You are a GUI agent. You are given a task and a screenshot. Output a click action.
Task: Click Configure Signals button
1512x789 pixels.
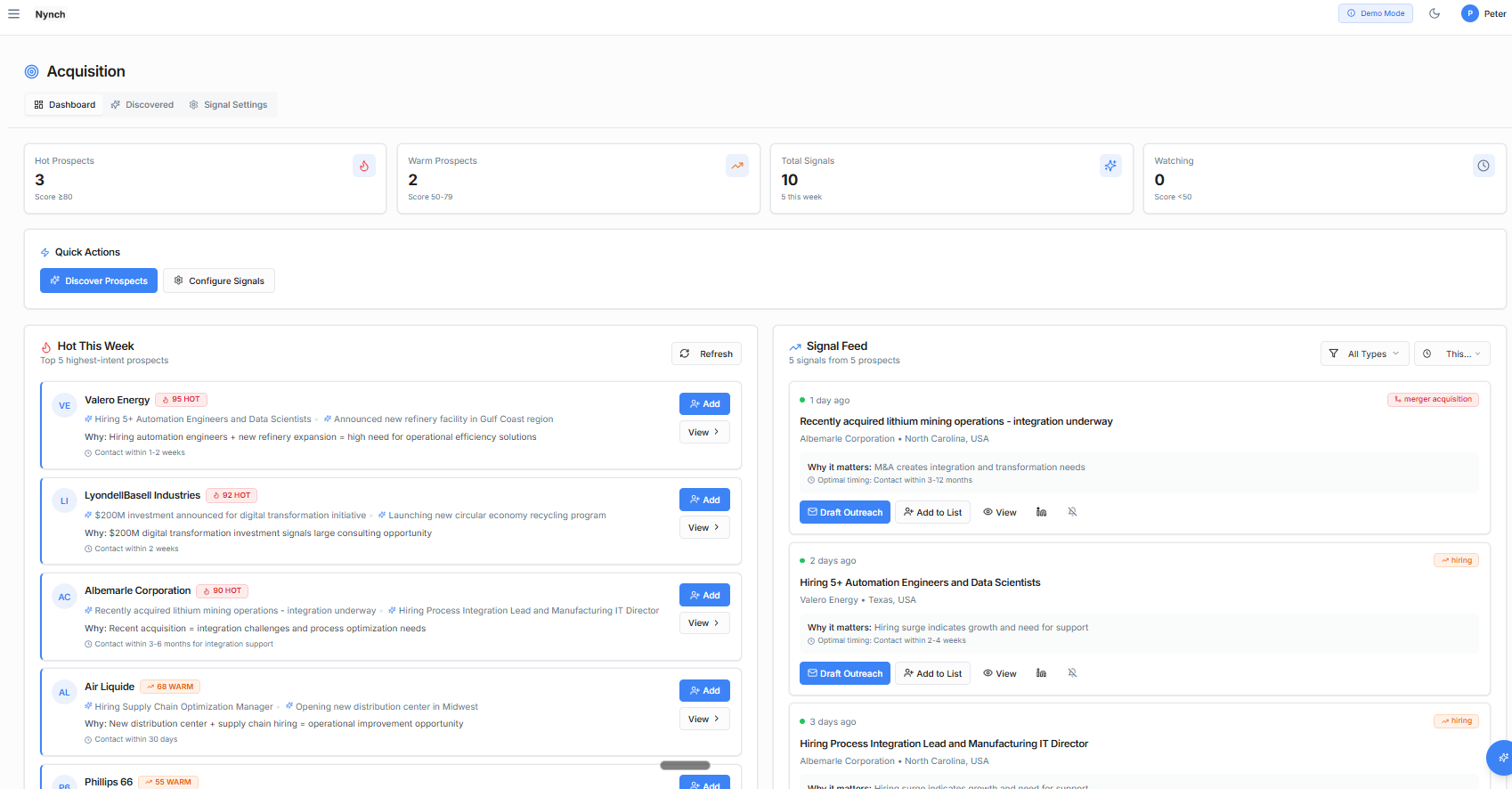[219, 281]
